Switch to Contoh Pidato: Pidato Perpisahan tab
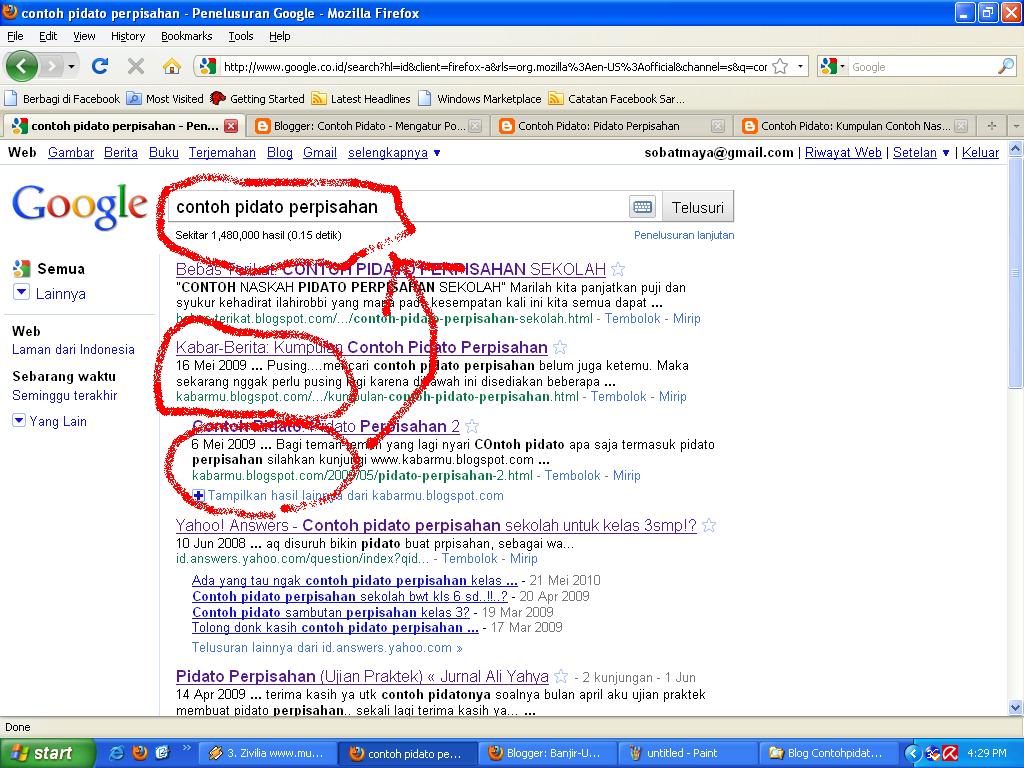1024x768 pixels. click(x=611, y=126)
